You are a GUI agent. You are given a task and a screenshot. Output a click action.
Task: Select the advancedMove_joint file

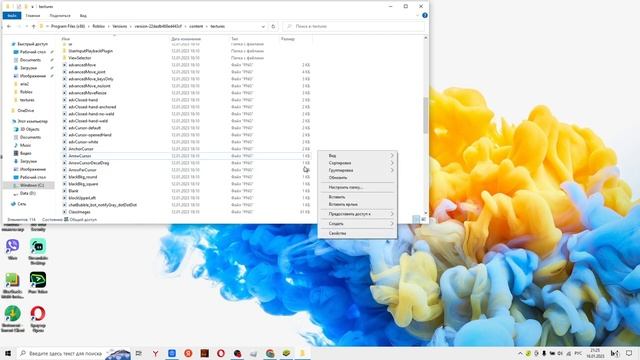click(87, 72)
